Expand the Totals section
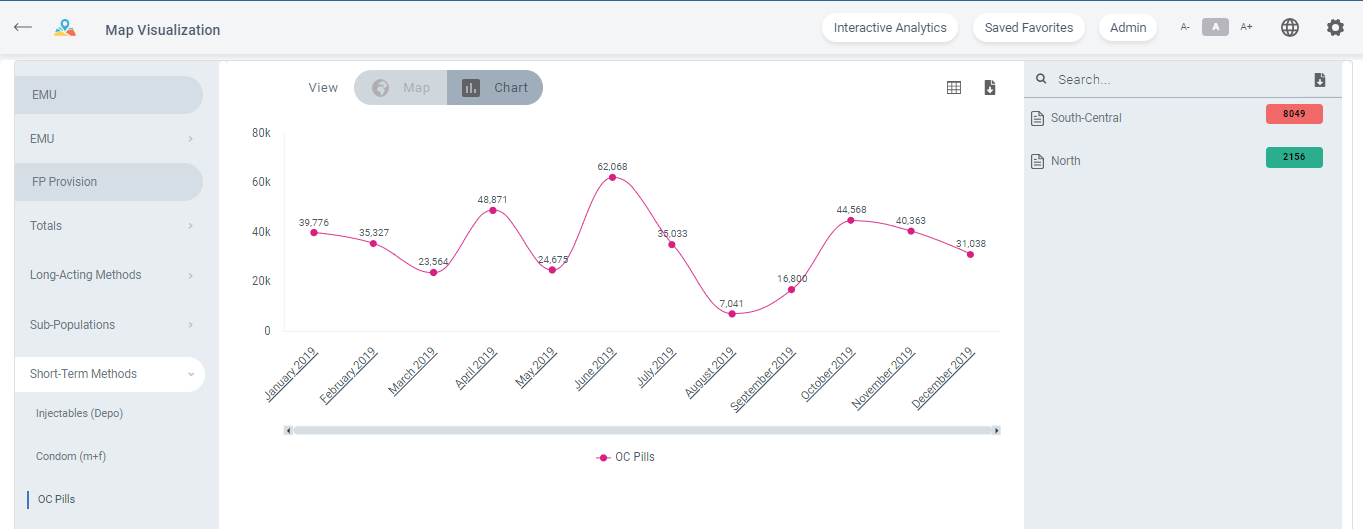Viewport: 1363px width, 529px height. point(110,226)
